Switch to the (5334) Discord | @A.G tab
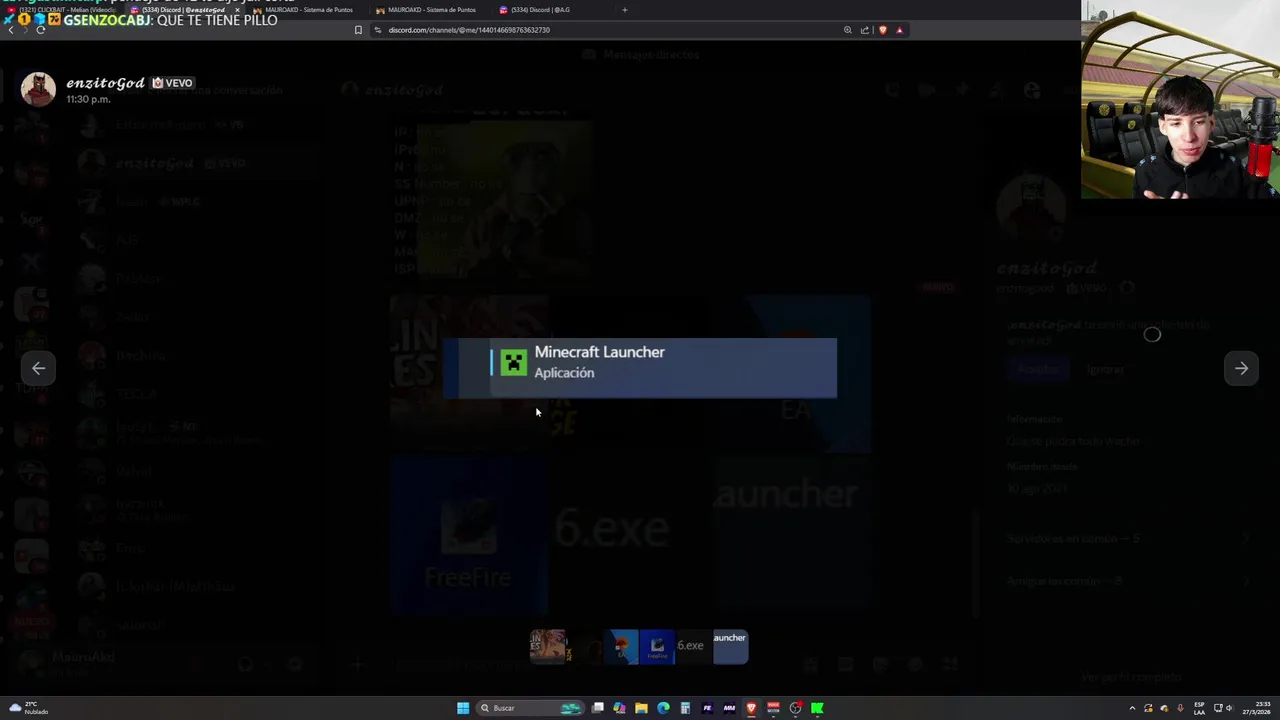Screen dimensions: 1280x720 tap(553, 10)
